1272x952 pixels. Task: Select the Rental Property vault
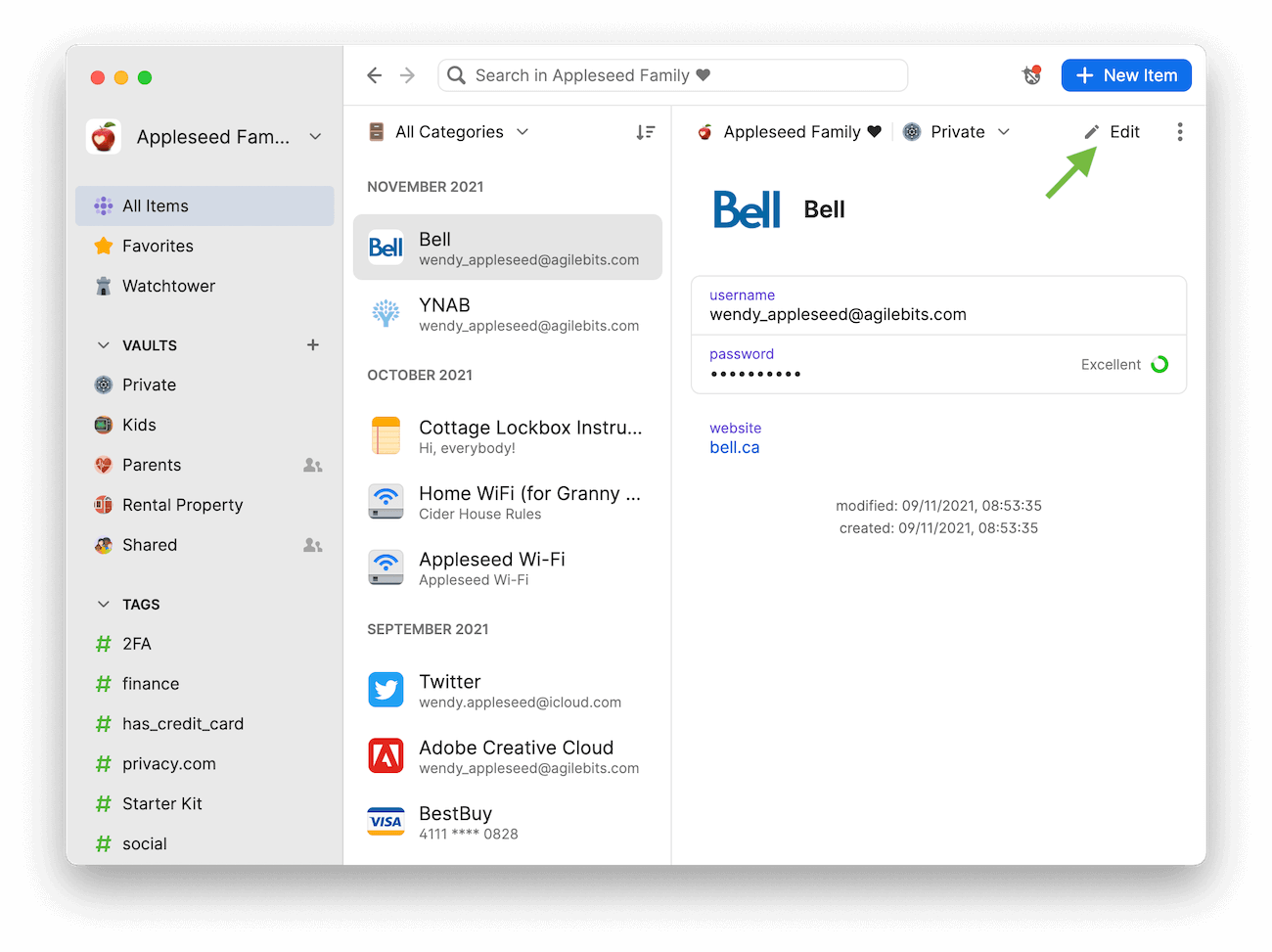pyautogui.click(x=204, y=506)
